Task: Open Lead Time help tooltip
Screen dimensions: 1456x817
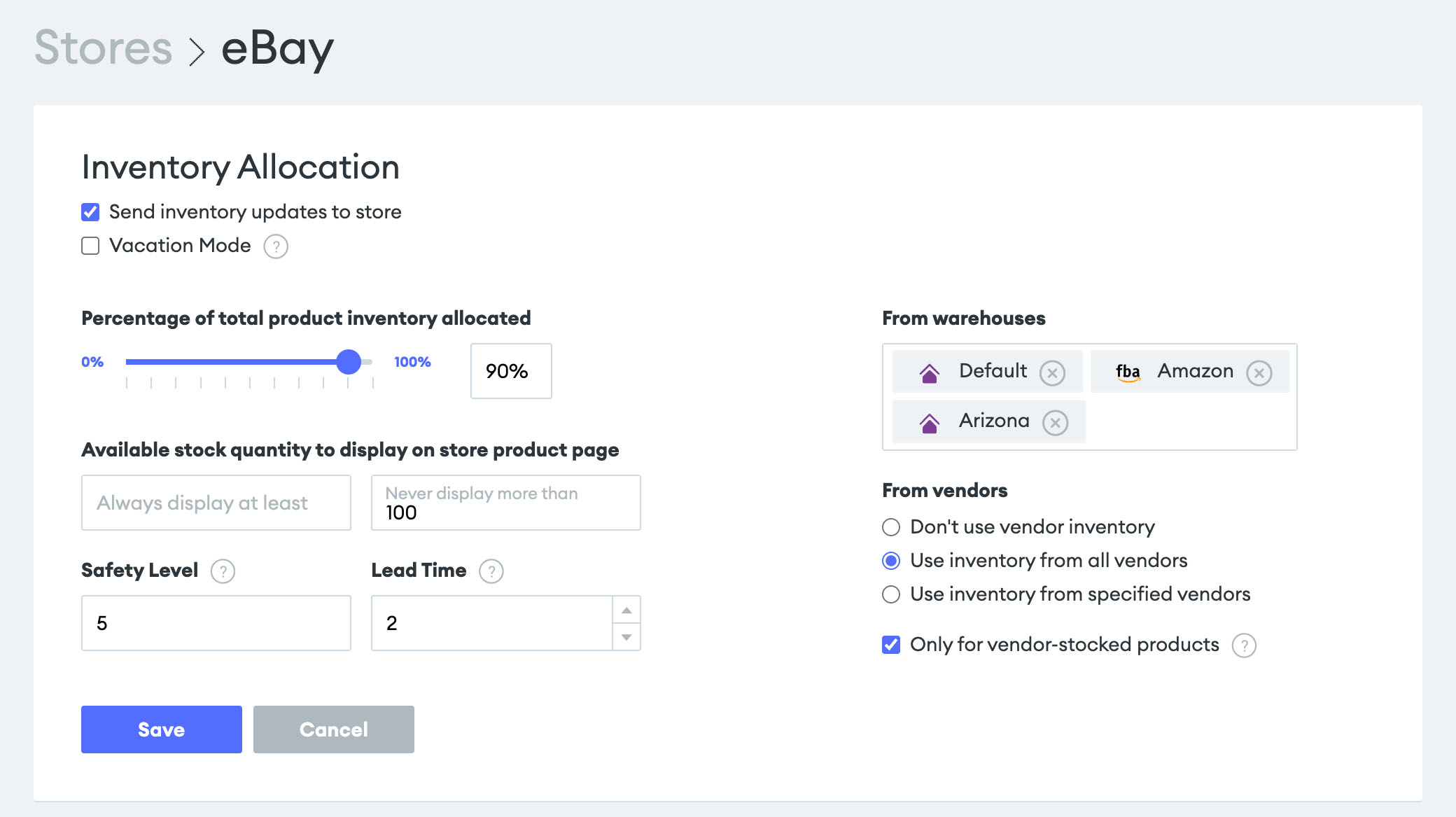Action: [x=491, y=571]
